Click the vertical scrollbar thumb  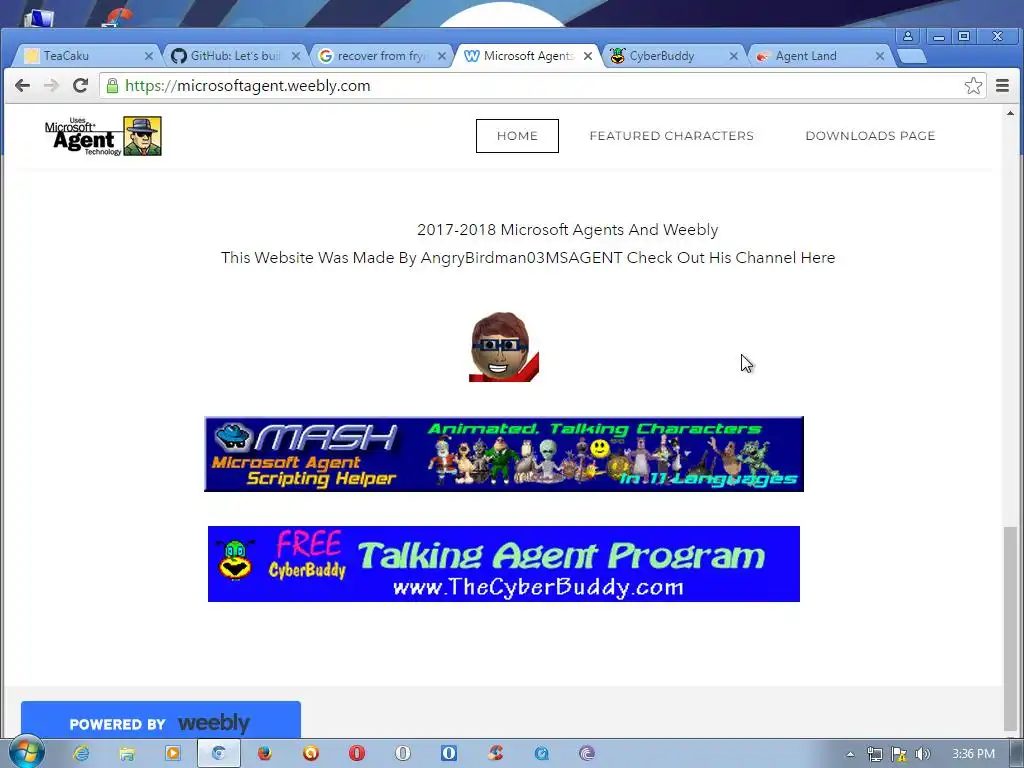pos(1010,628)
